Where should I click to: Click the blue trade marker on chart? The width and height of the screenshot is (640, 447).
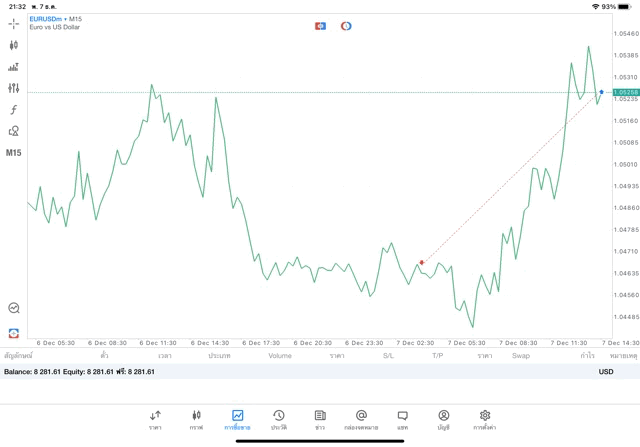601,92
